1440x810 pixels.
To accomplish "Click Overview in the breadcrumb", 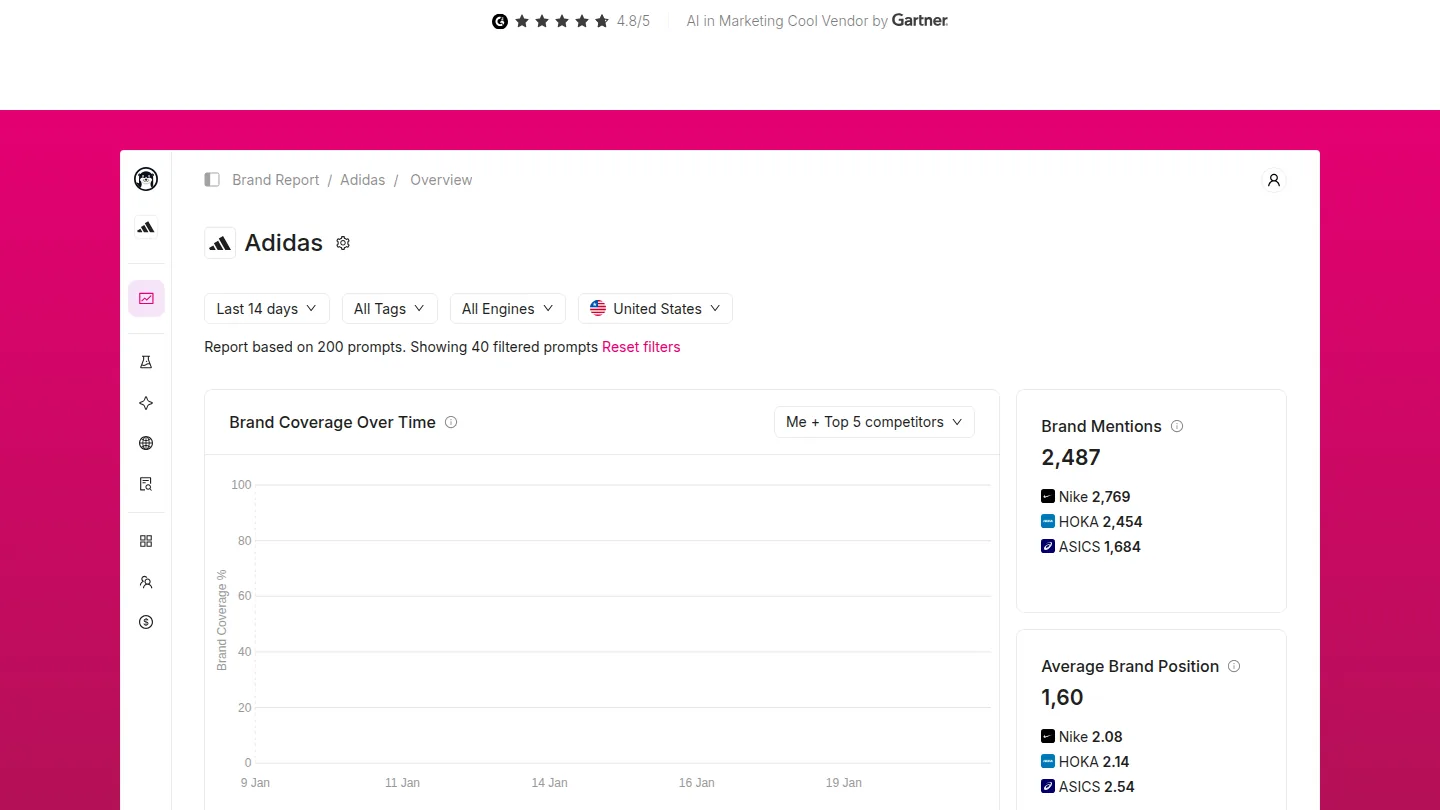I will [x=441, y=180].
